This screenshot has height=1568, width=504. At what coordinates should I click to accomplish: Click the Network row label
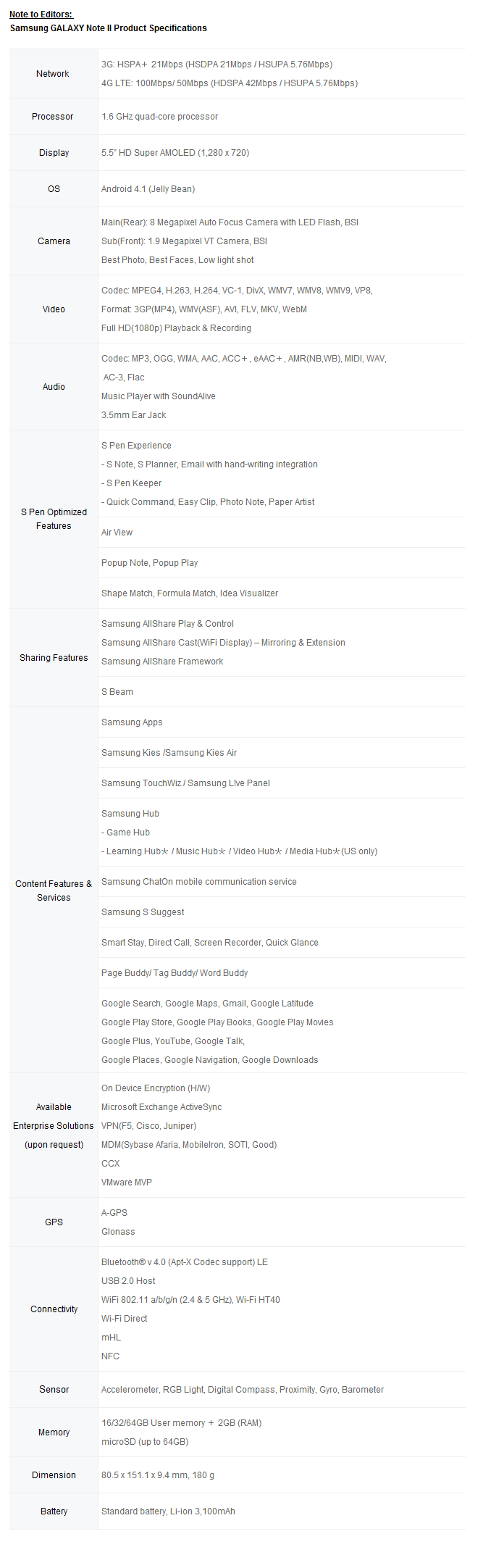tap(53, 74)
